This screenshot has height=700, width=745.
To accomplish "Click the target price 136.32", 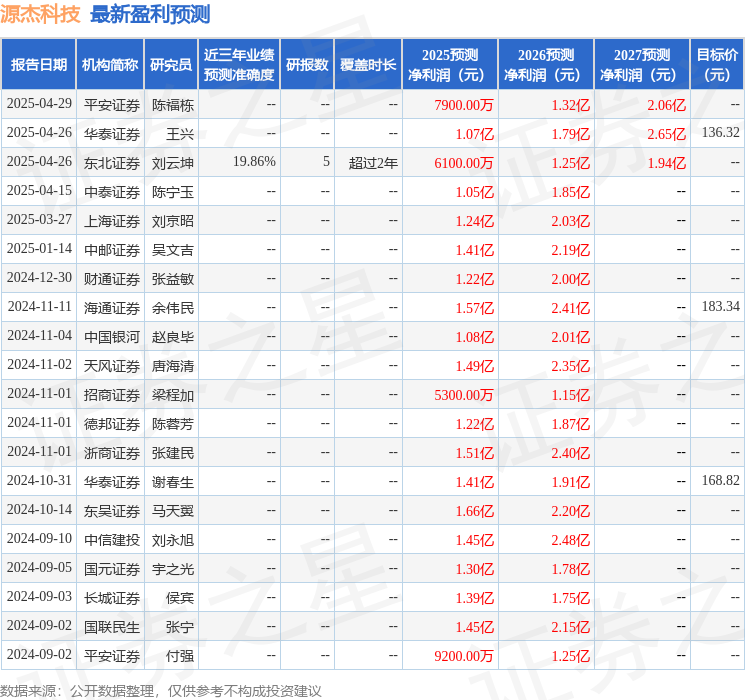I will point(721,133).
